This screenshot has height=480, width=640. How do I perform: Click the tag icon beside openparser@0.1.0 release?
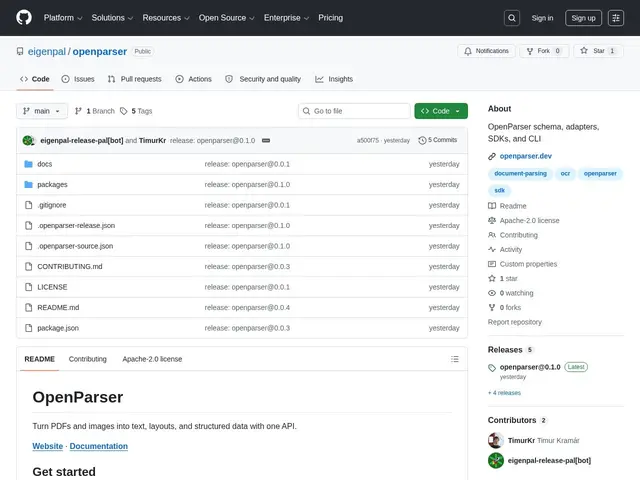pos(492,368)
